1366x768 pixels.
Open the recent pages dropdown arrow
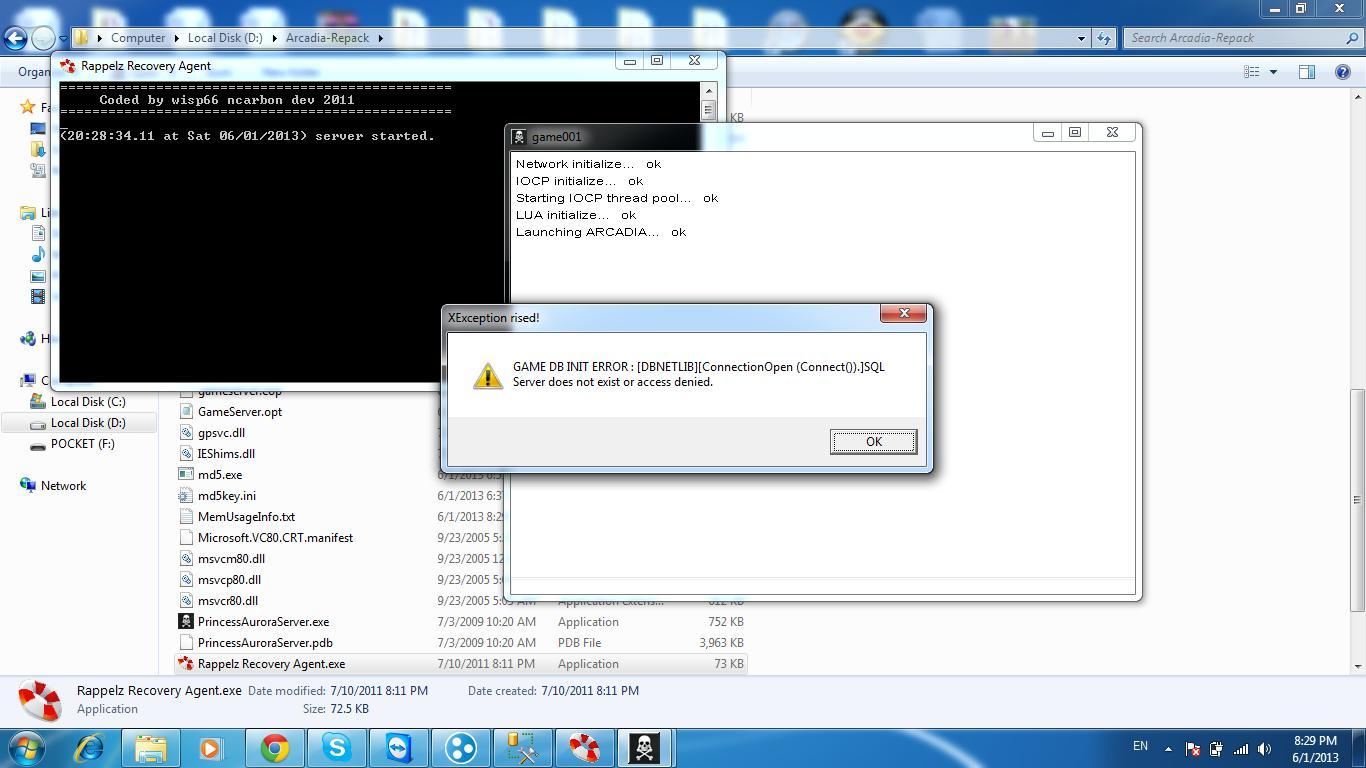(x=63, y=38)
